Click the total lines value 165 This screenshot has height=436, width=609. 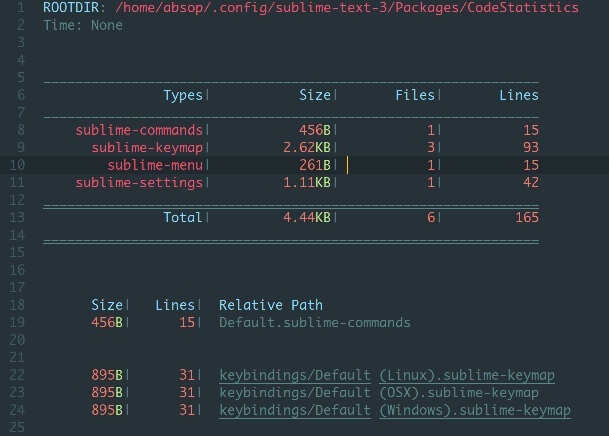coord(527,217)
